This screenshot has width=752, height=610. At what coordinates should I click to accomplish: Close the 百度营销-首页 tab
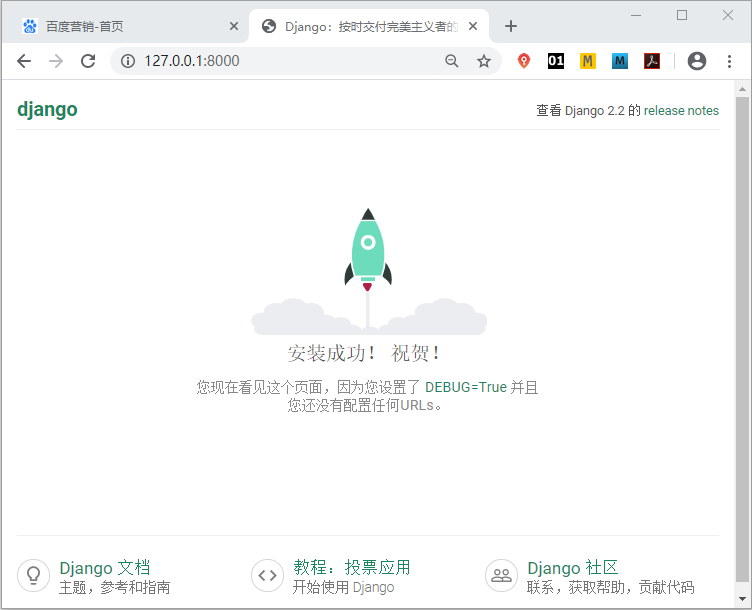click(234, 26)
